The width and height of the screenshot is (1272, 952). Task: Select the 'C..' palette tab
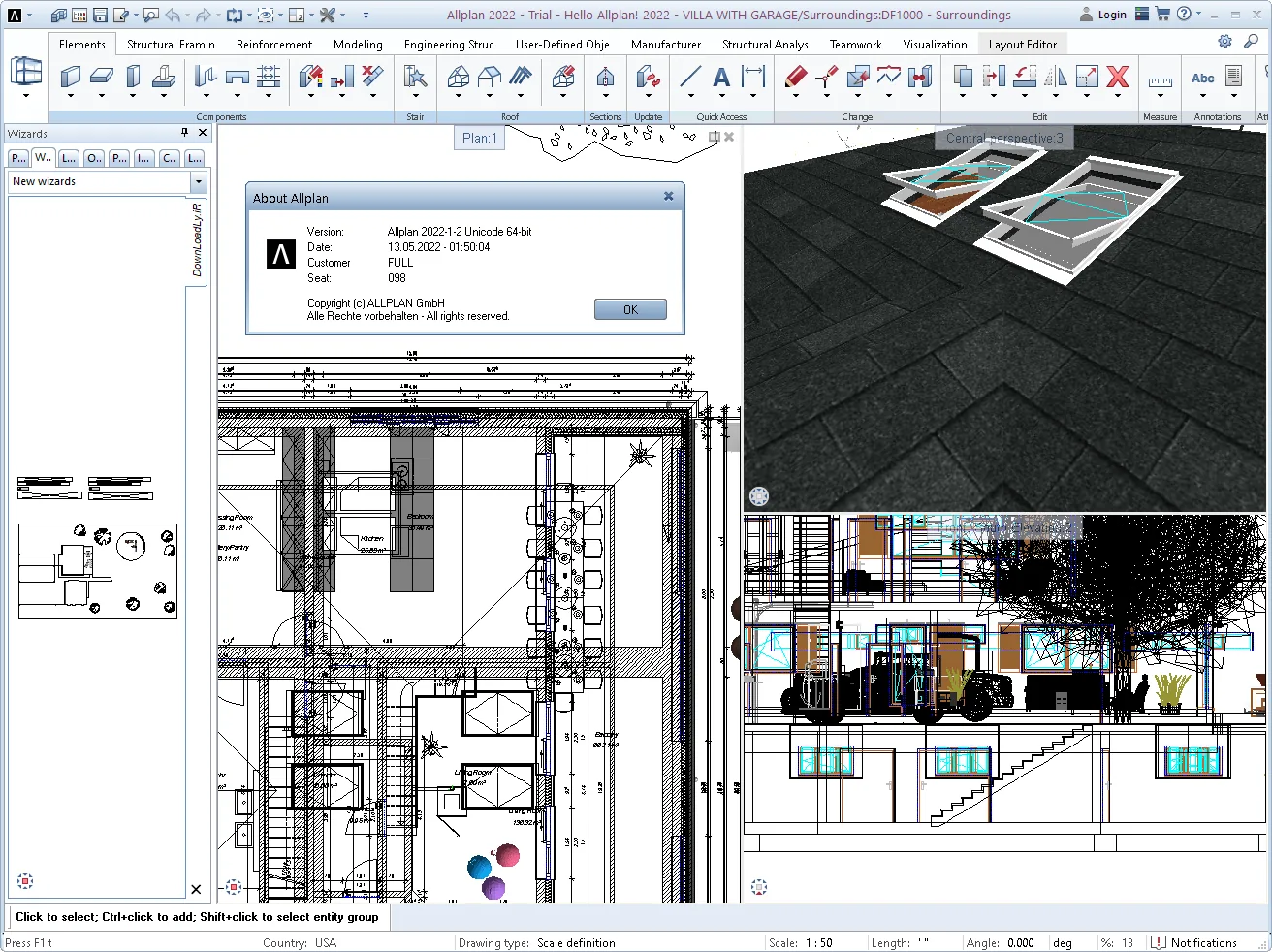pos(169,158)
